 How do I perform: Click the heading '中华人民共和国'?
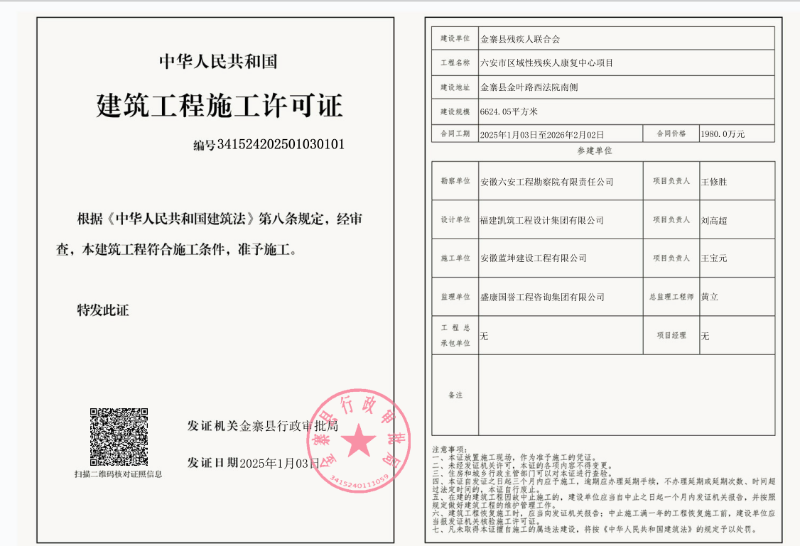pos(218,62)
